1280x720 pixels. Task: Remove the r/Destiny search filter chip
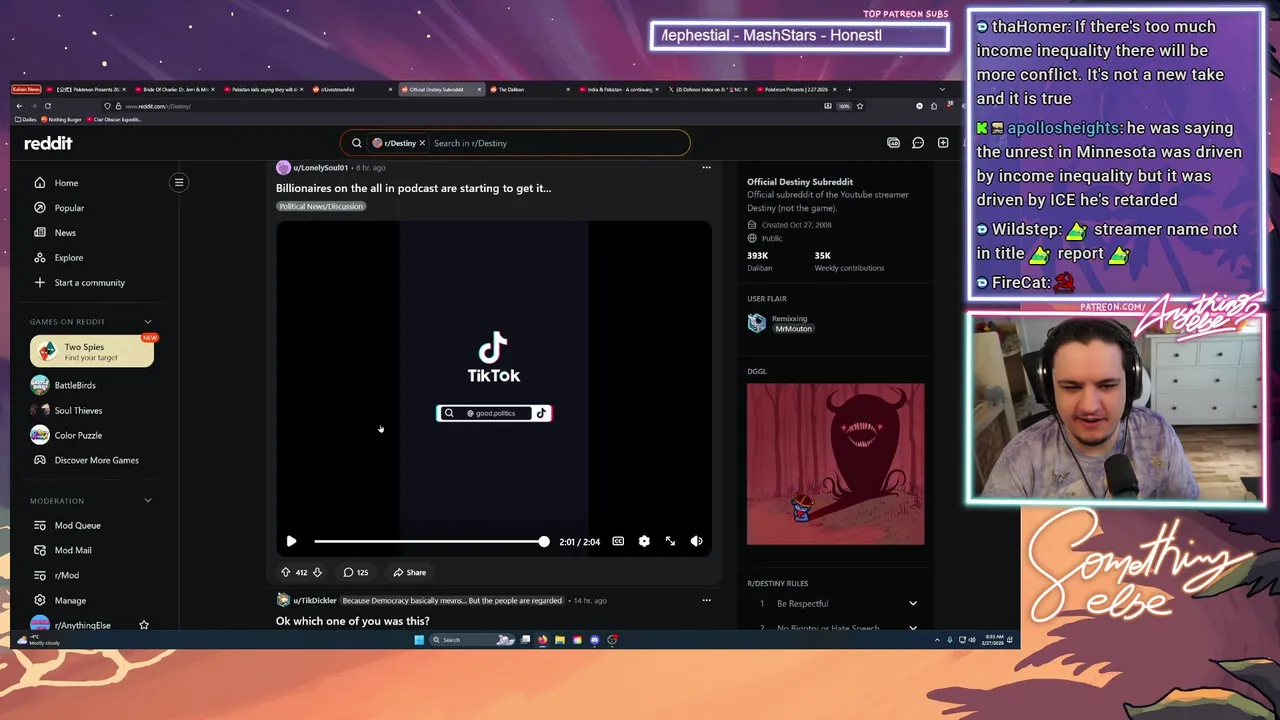point(422,143)
